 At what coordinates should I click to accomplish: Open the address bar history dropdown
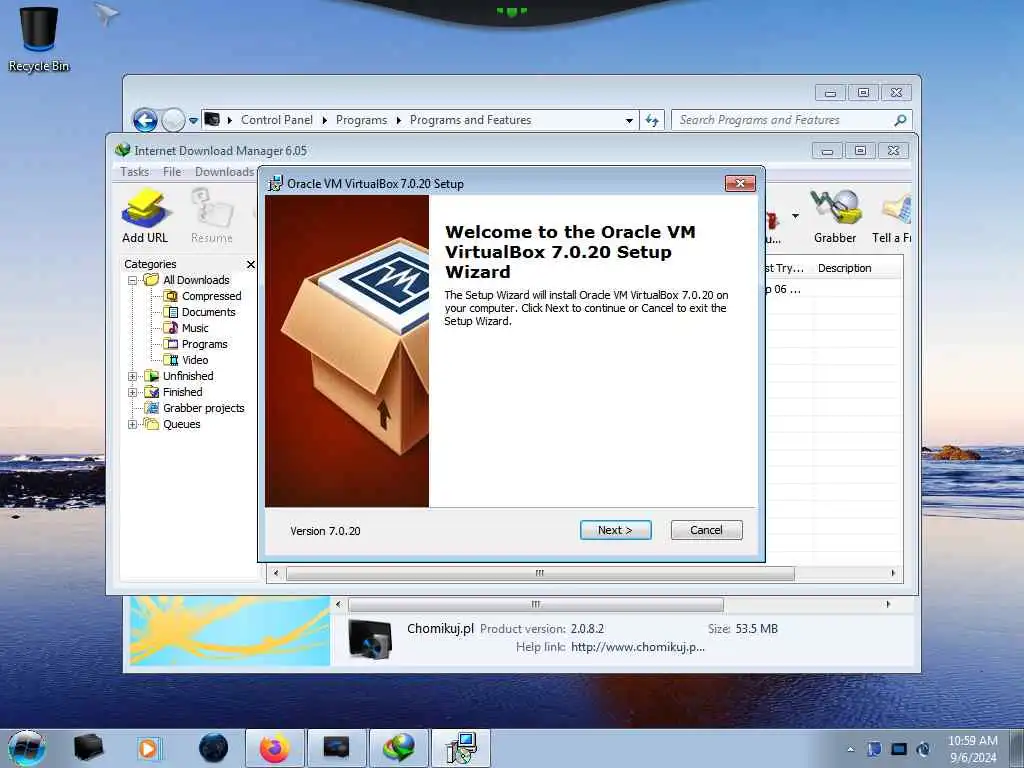click(x=629, y=121)
